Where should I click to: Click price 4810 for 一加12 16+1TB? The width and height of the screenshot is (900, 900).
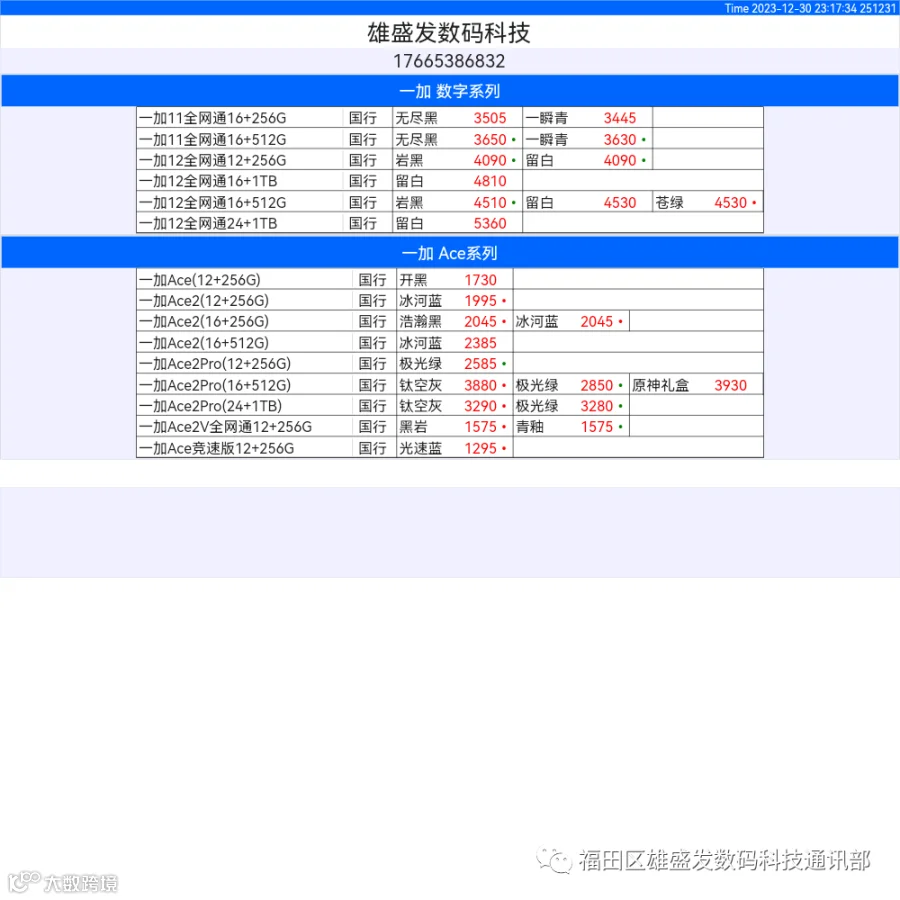coord(490,181)
